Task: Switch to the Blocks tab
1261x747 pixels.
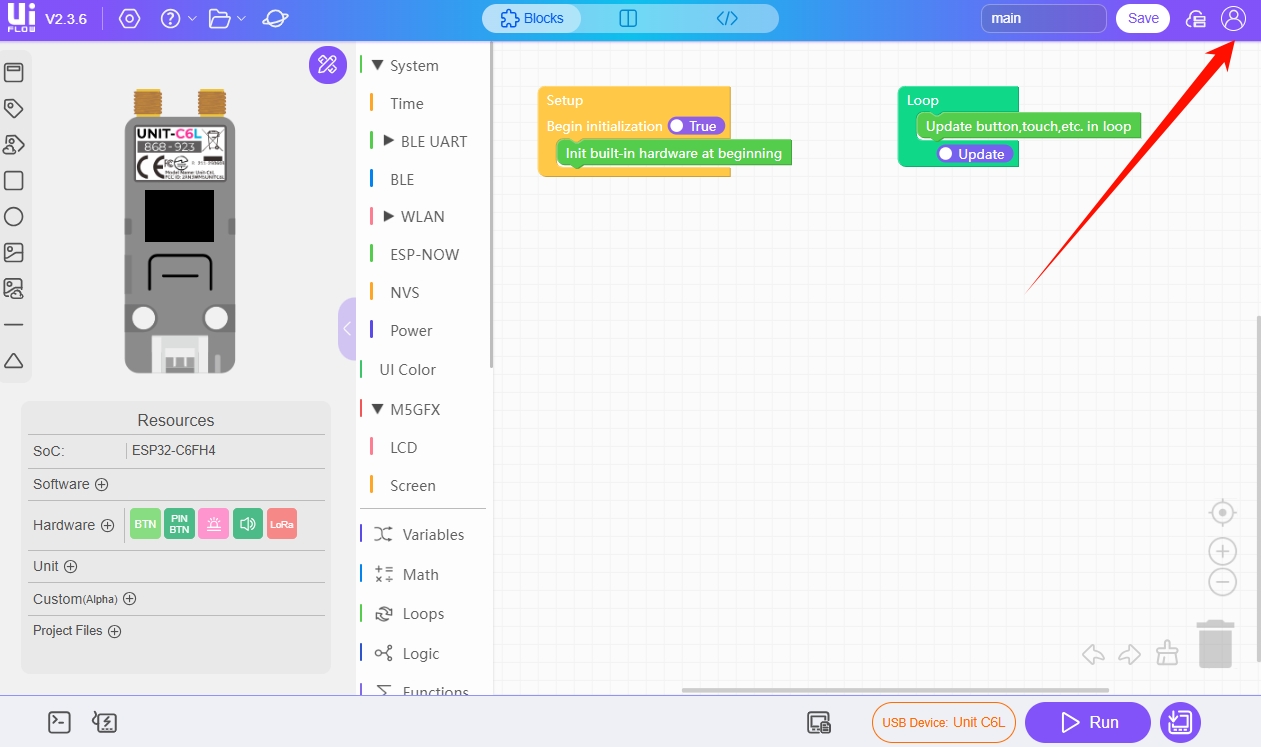Action: tap(532, 18)
